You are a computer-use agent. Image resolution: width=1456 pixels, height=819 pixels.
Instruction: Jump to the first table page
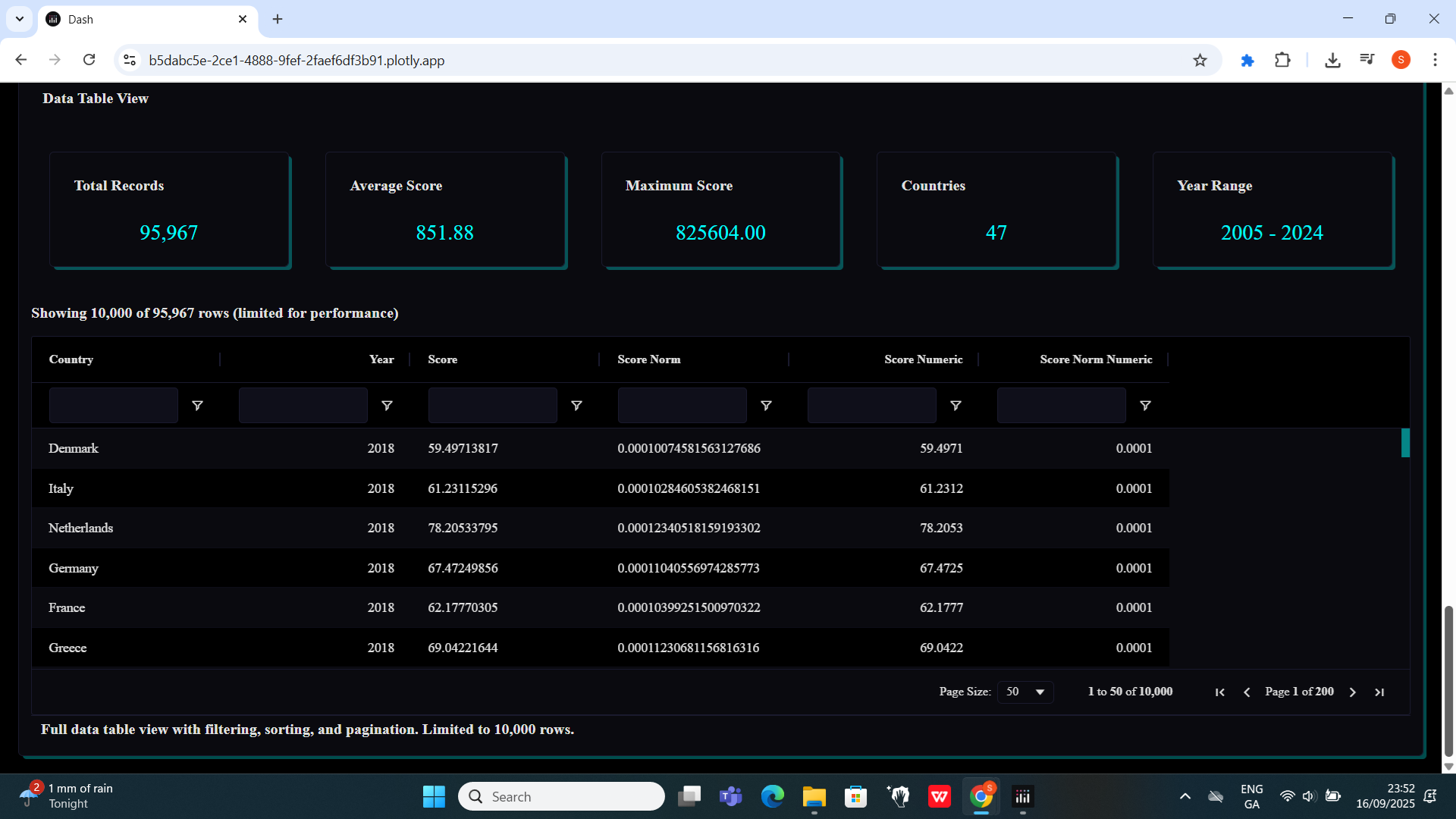tap(1219, 692)
